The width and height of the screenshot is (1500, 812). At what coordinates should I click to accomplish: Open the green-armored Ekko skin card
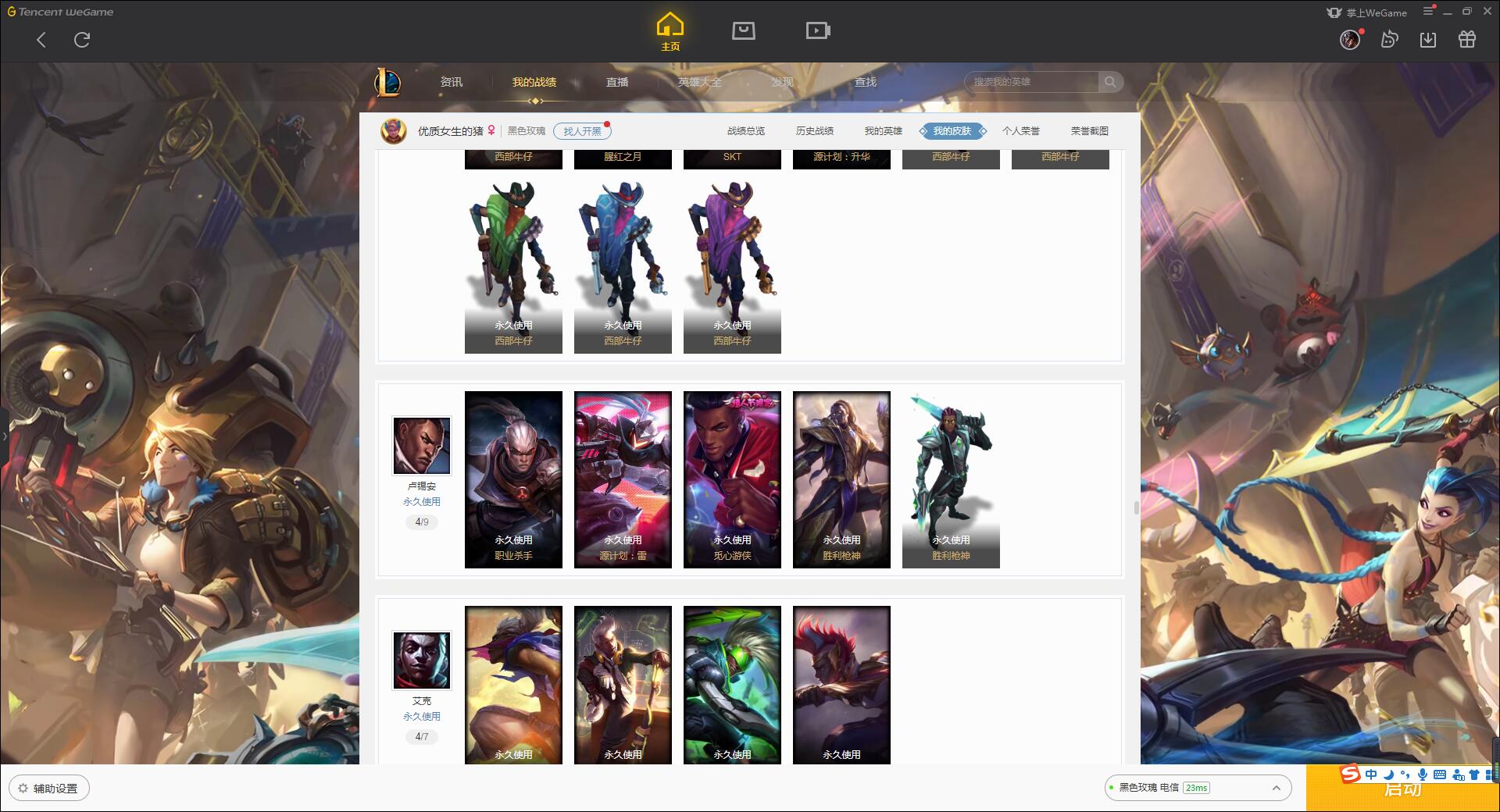pos(732,685)
